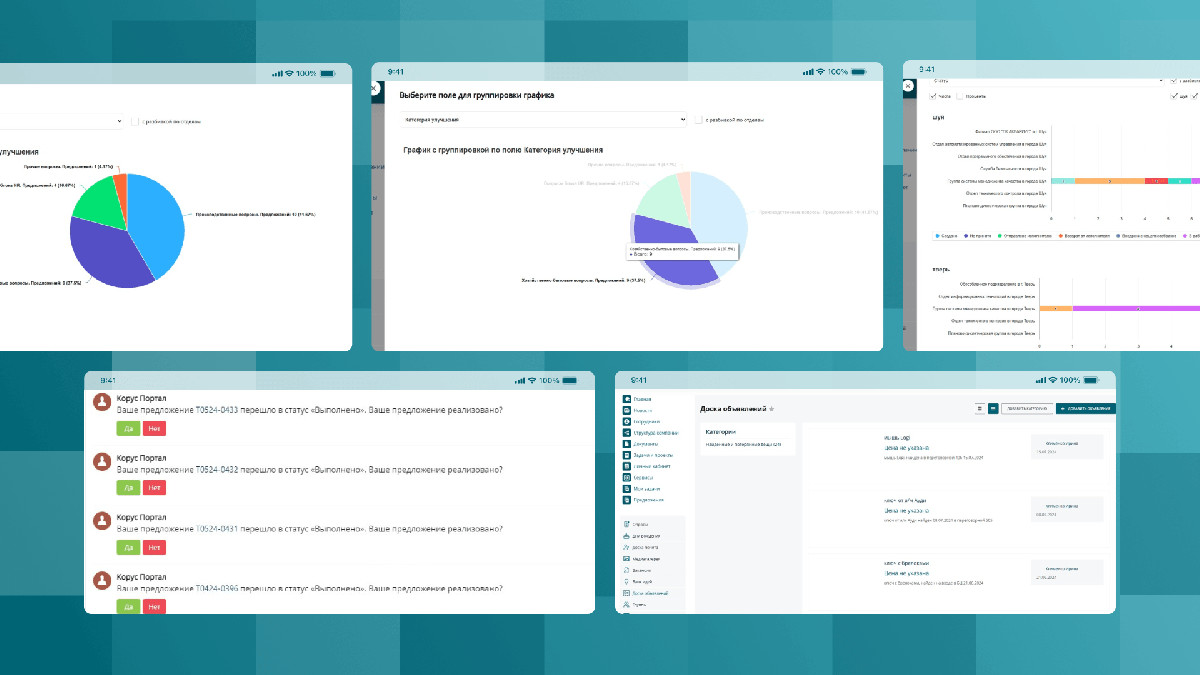Click the Документы sidebar icon
Viewport: 1200px width, 675px height.
click(627, 443)
